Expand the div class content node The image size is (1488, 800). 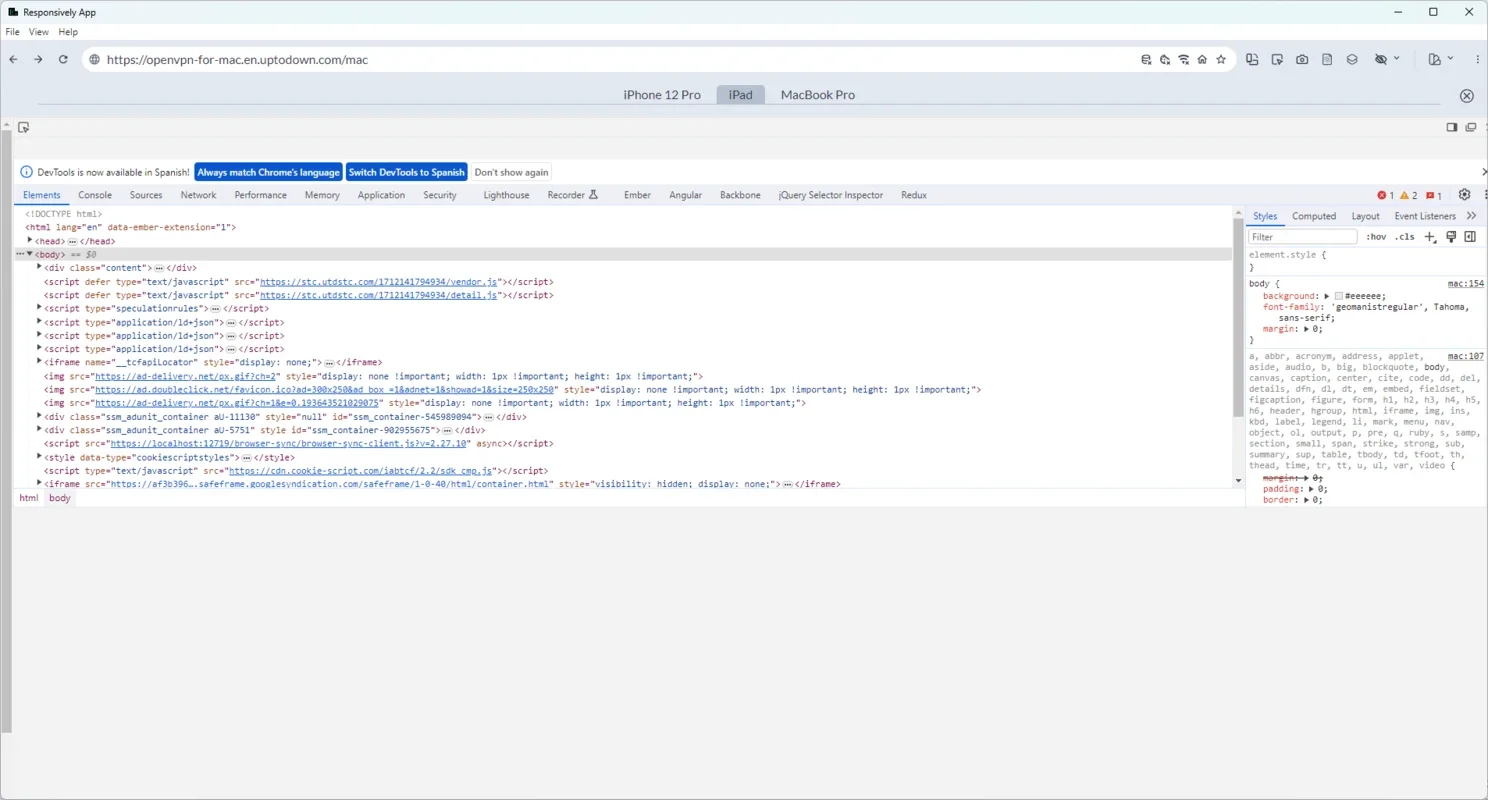tap(40, 267)
